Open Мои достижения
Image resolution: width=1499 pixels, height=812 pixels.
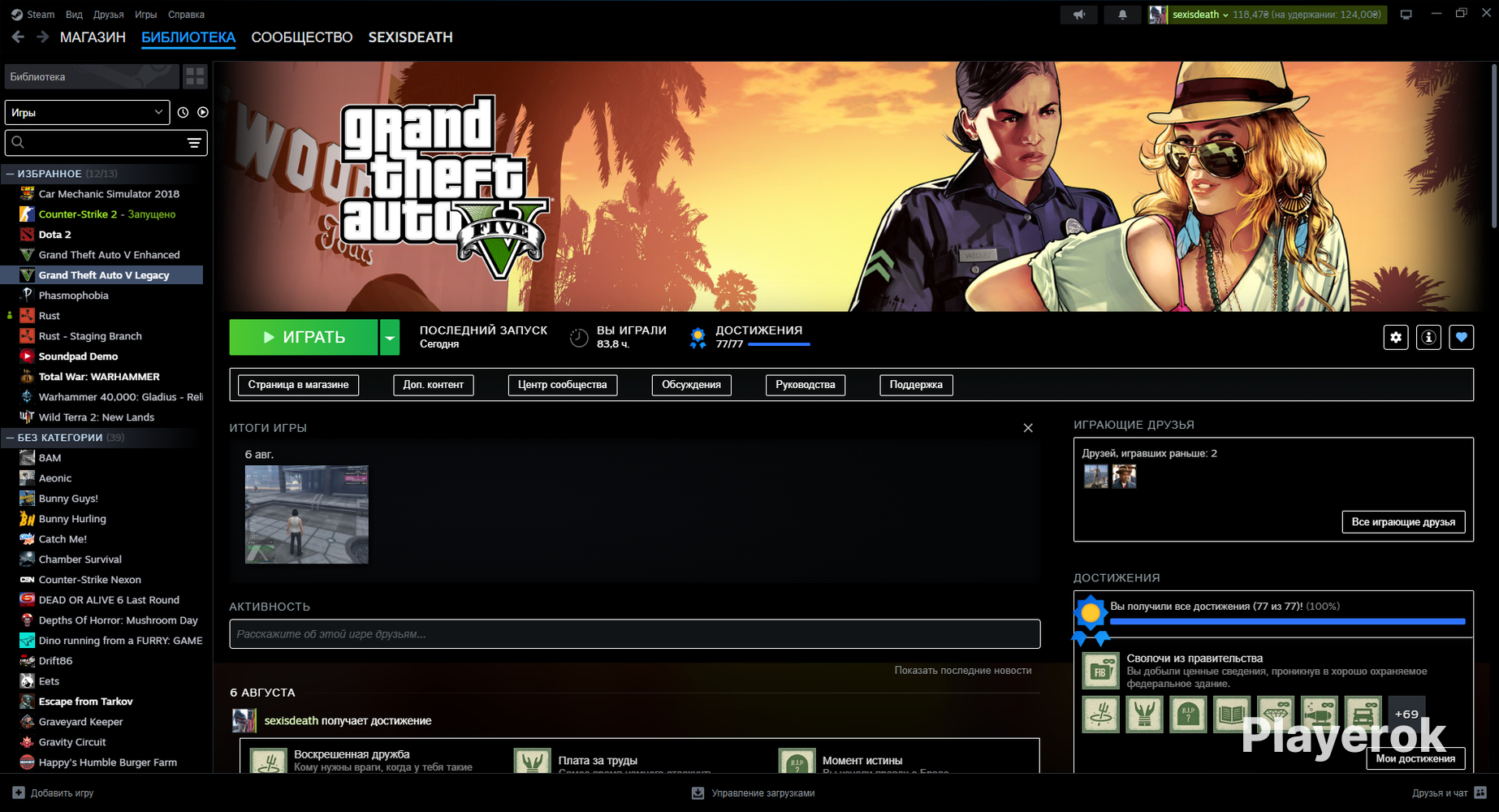click(1415, 758)
